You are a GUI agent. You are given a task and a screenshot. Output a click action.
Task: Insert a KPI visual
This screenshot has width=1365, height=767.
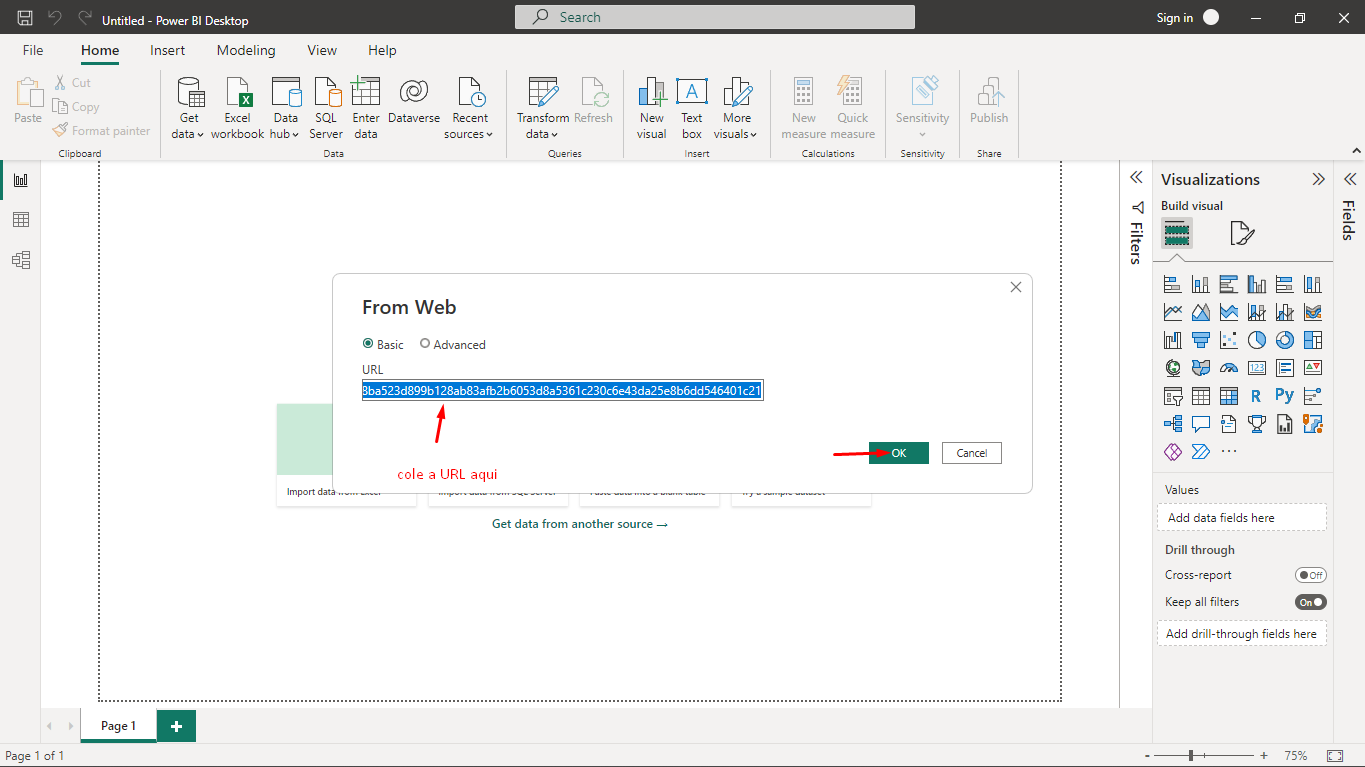click(1313, 368)
